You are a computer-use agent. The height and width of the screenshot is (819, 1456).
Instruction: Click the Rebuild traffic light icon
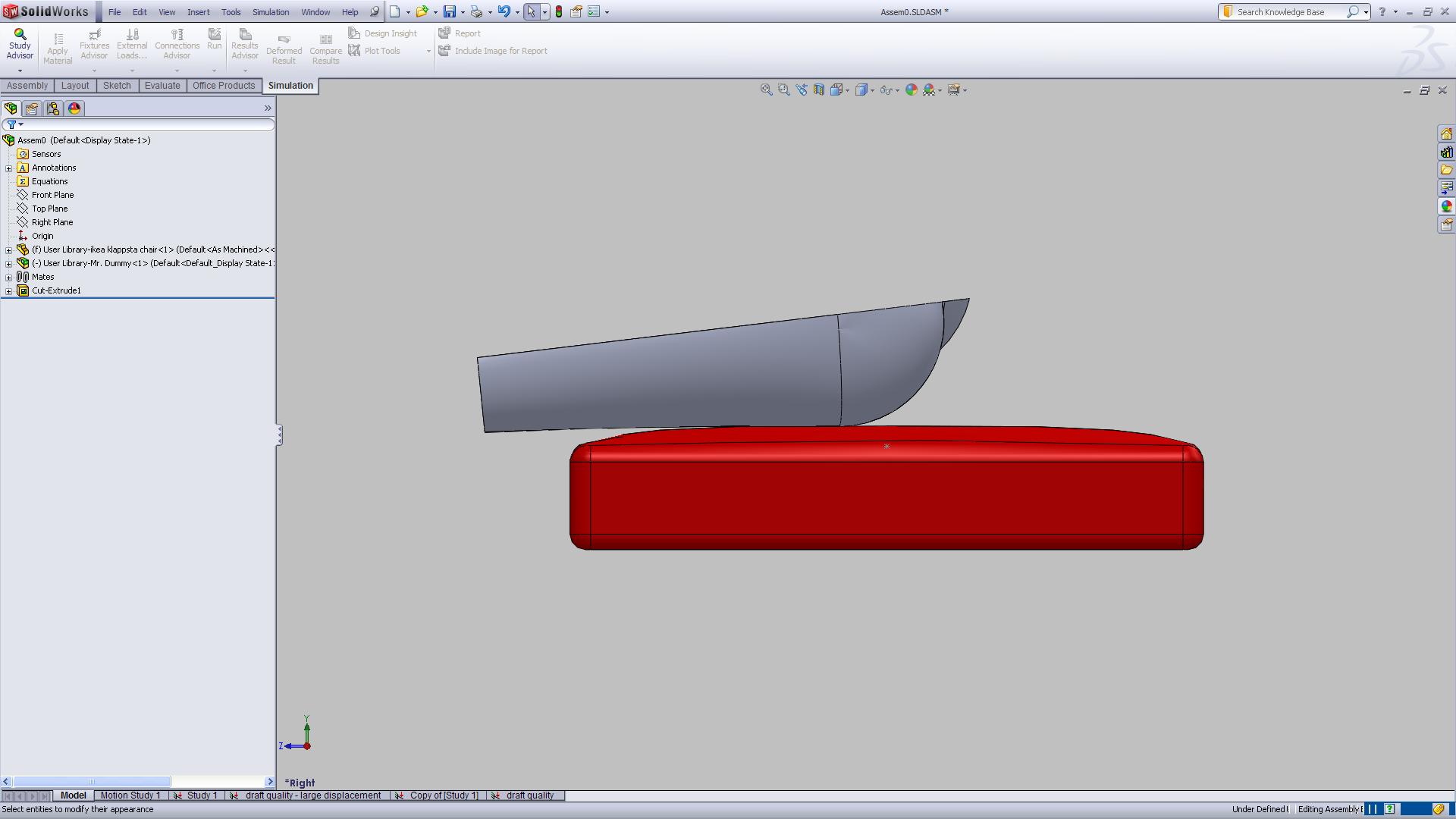559,12
